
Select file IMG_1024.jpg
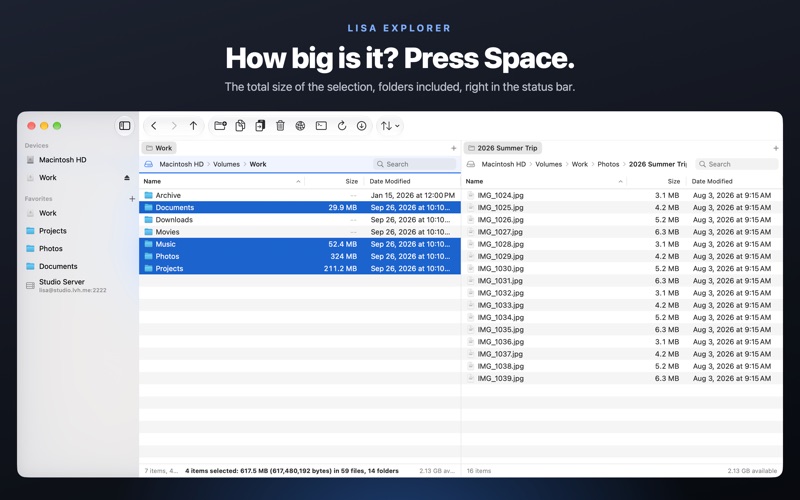pyautogui.click(x=622, y=195)
